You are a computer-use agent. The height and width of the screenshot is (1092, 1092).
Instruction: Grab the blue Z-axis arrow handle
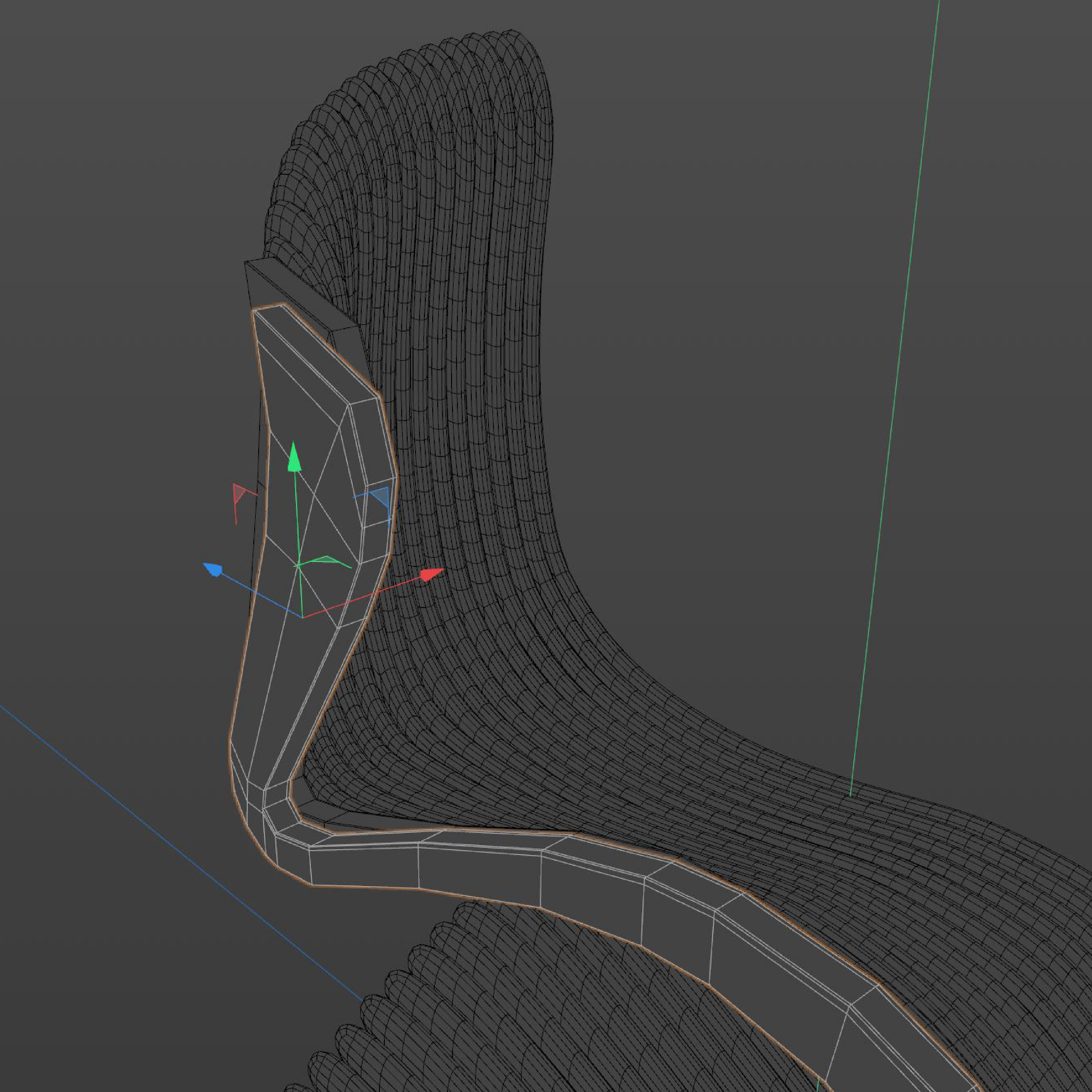point(213,569)
